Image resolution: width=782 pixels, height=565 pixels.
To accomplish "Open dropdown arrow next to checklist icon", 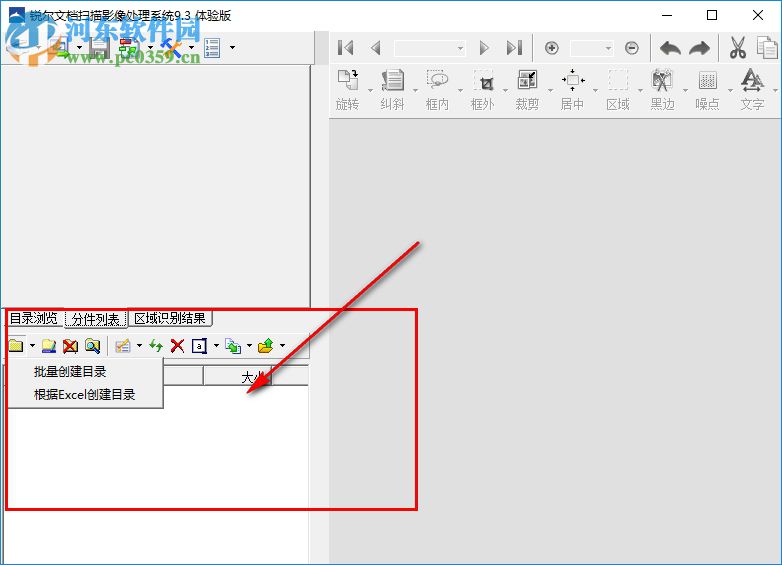I will (x=139, y=345).
